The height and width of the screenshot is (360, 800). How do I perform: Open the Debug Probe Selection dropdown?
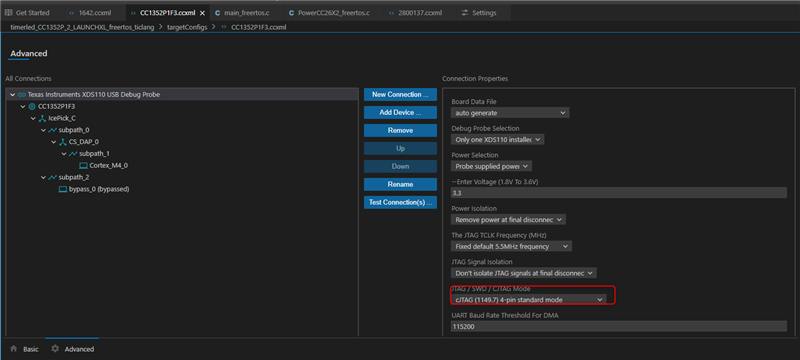point(497,139)
